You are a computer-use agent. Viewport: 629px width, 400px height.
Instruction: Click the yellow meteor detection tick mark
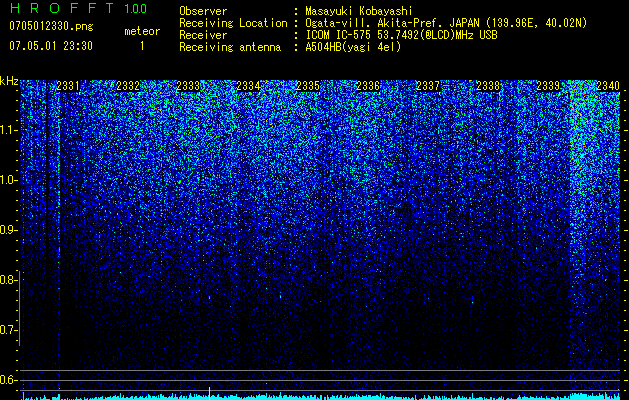pos(209,393)
